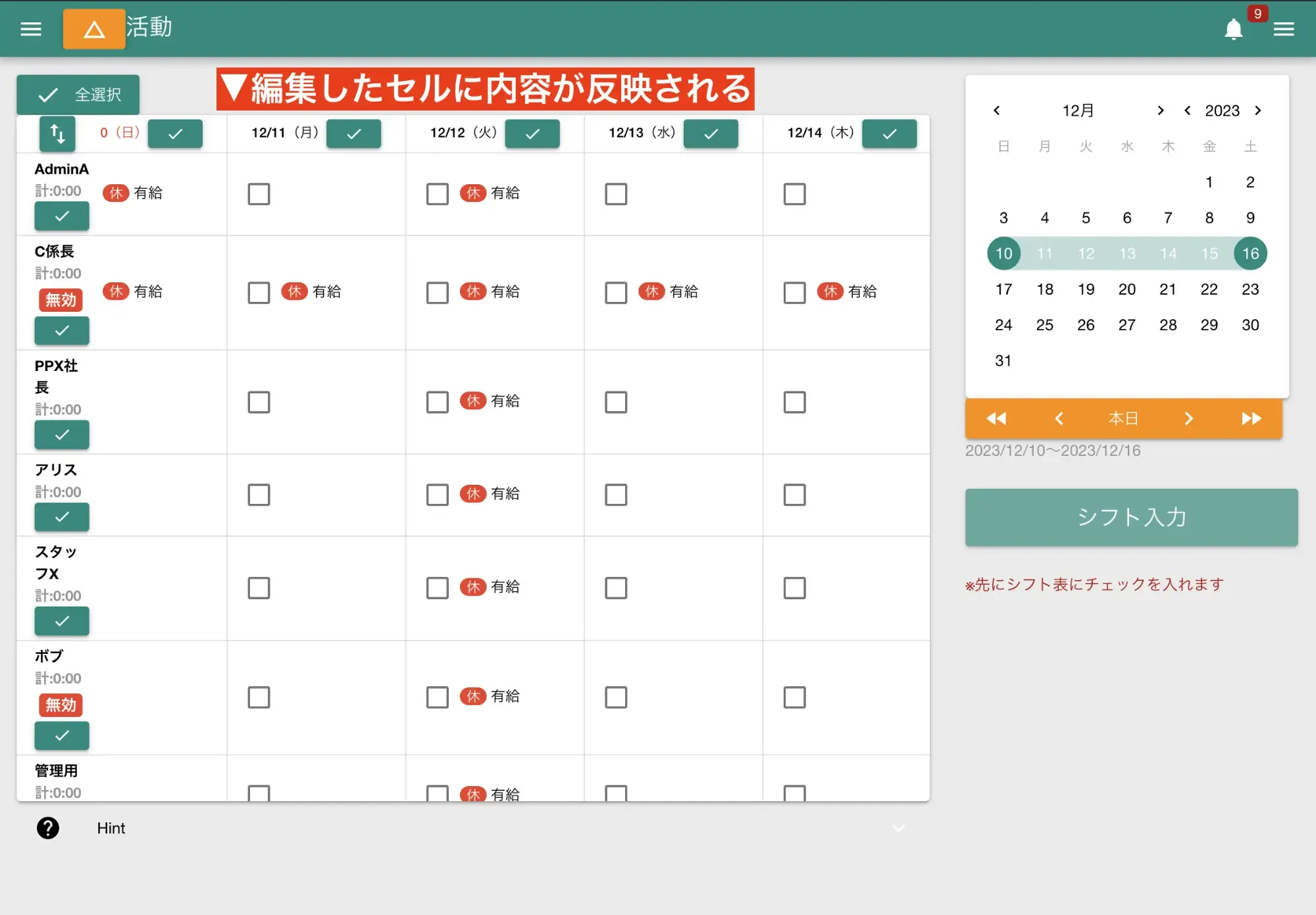Rewind weeks with the double-left arrow
1316x915 pixels.
996,418
